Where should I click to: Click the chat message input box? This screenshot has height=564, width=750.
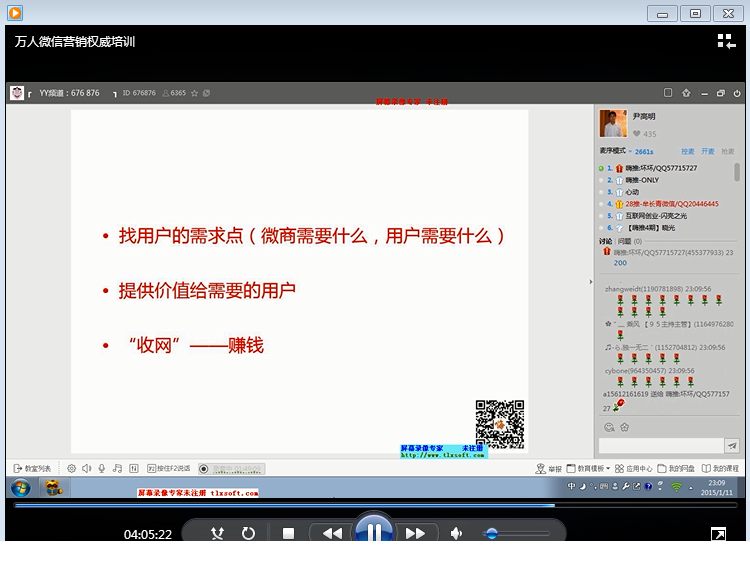[661, 446]
